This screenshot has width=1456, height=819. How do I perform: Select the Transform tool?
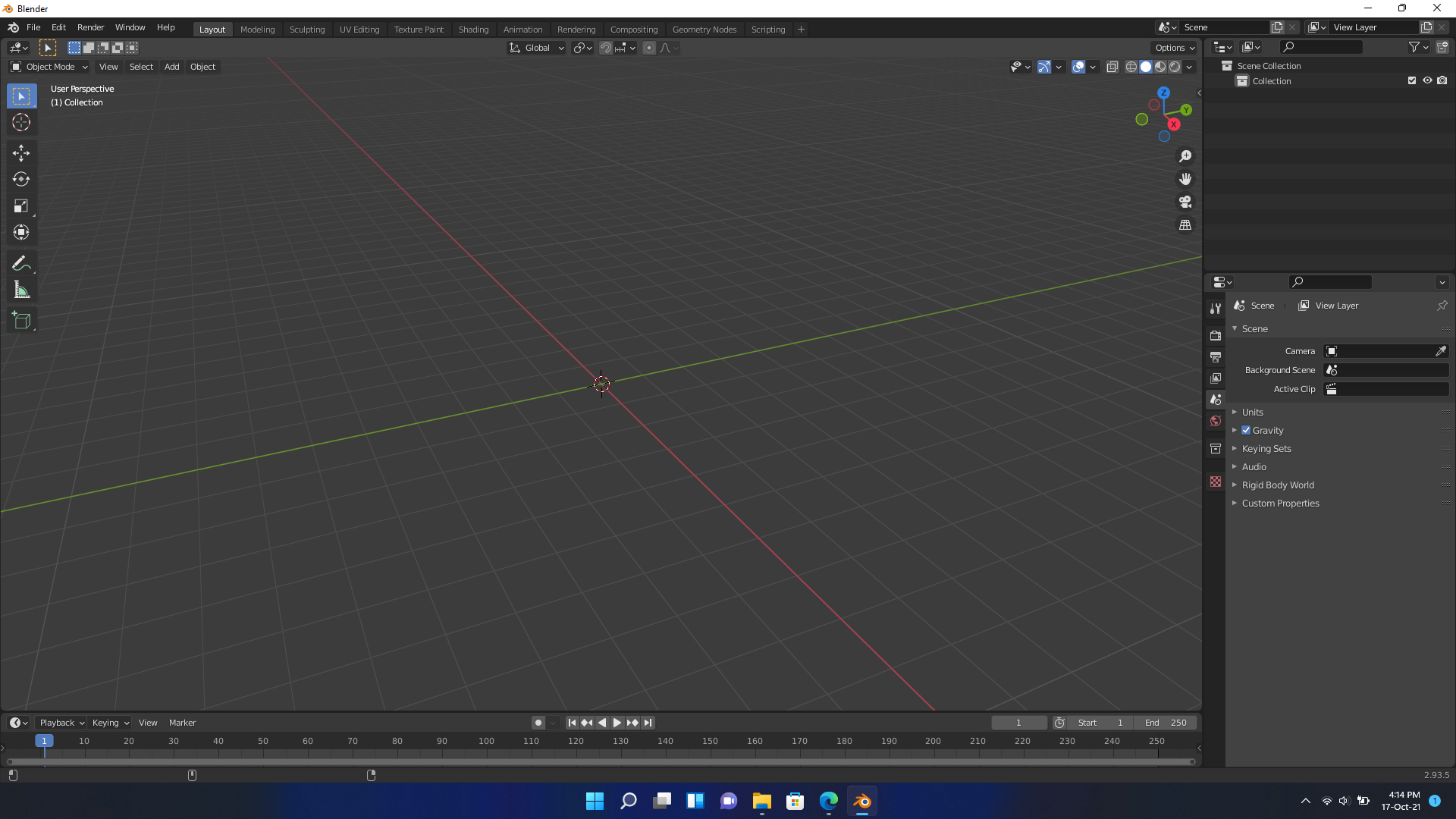(x=21, y=233)
